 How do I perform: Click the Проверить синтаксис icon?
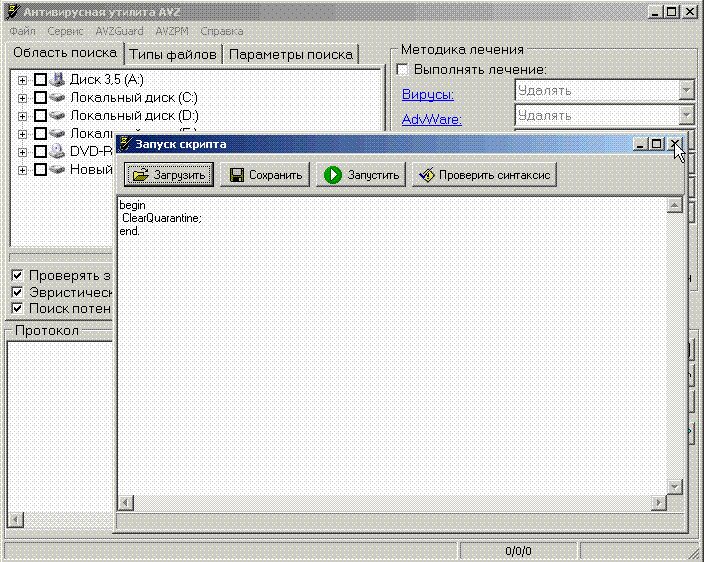click(427, 175)
